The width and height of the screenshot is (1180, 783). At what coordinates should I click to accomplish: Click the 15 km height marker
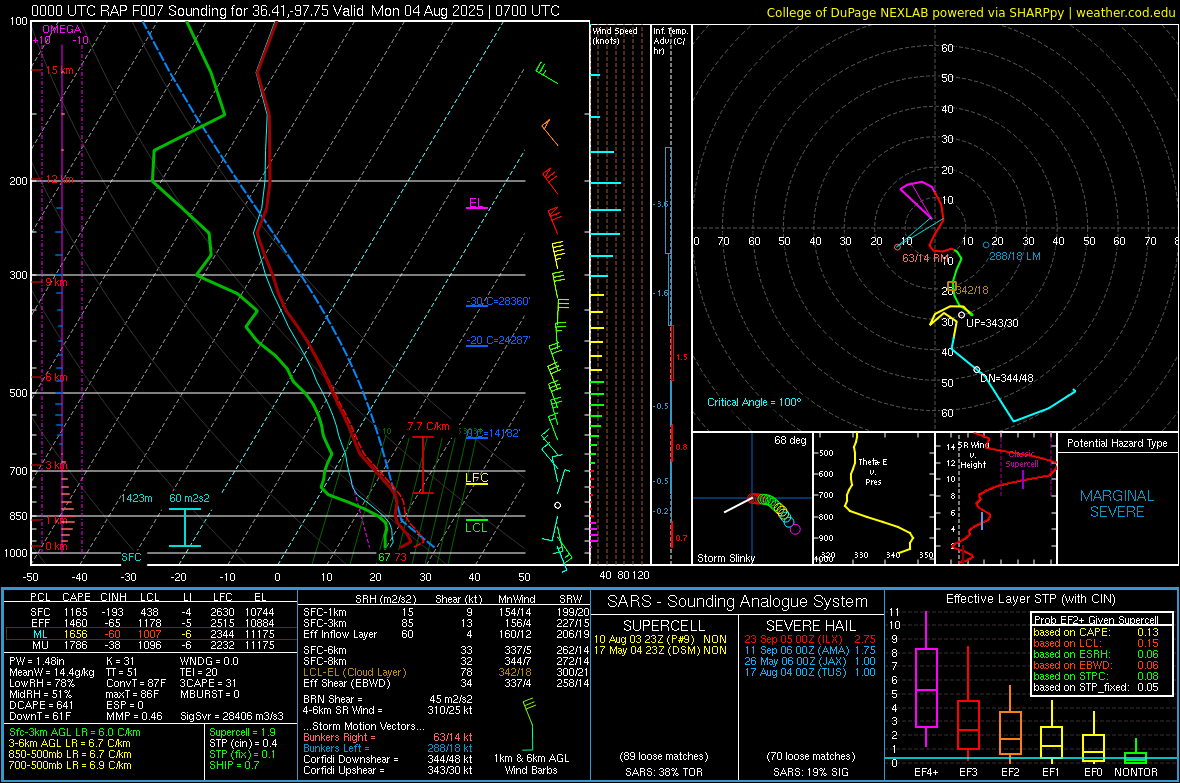60,70
